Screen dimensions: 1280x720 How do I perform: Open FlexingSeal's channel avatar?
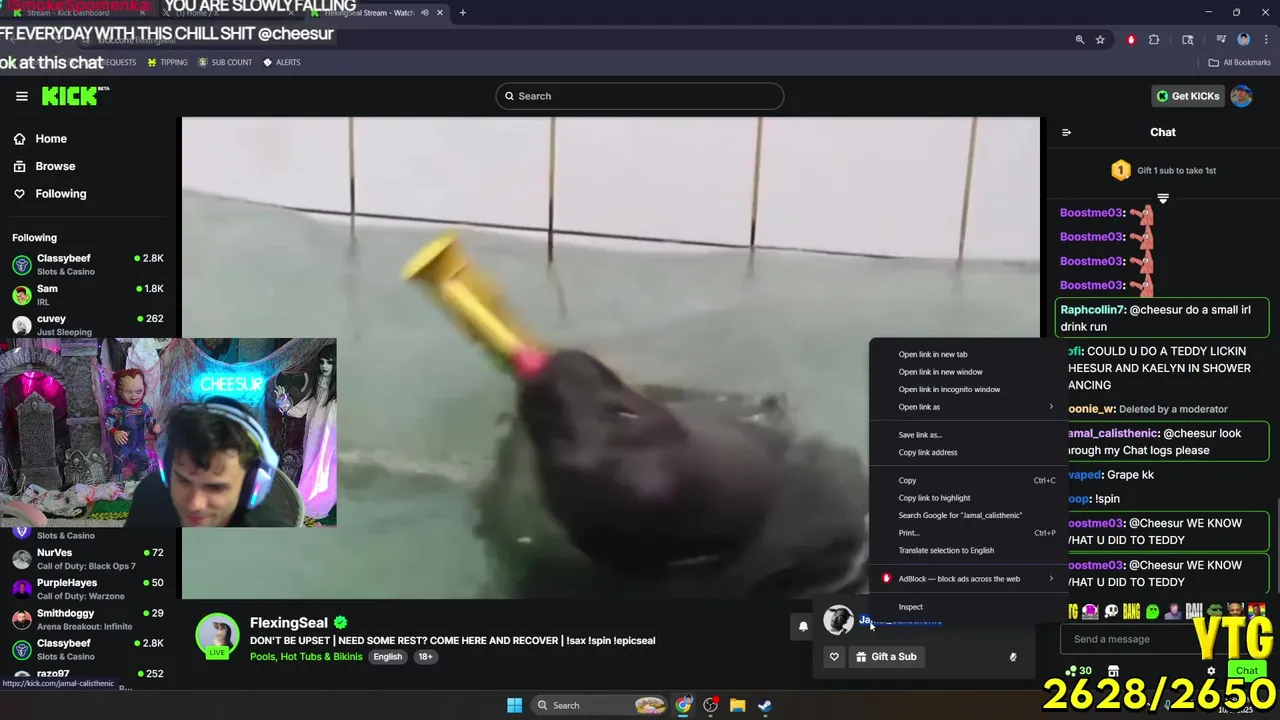(x=217, y=636)
